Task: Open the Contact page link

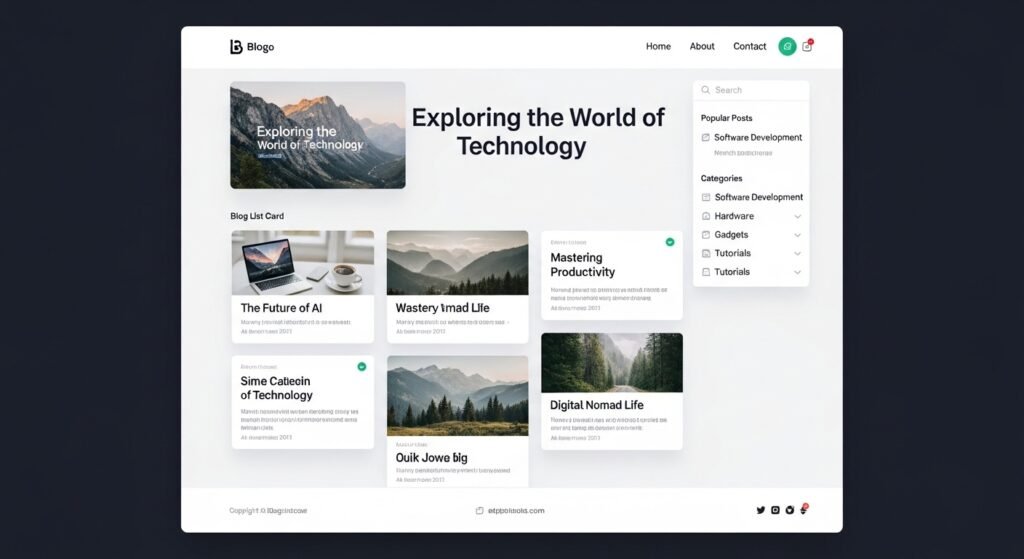Action: click(749, 47)
